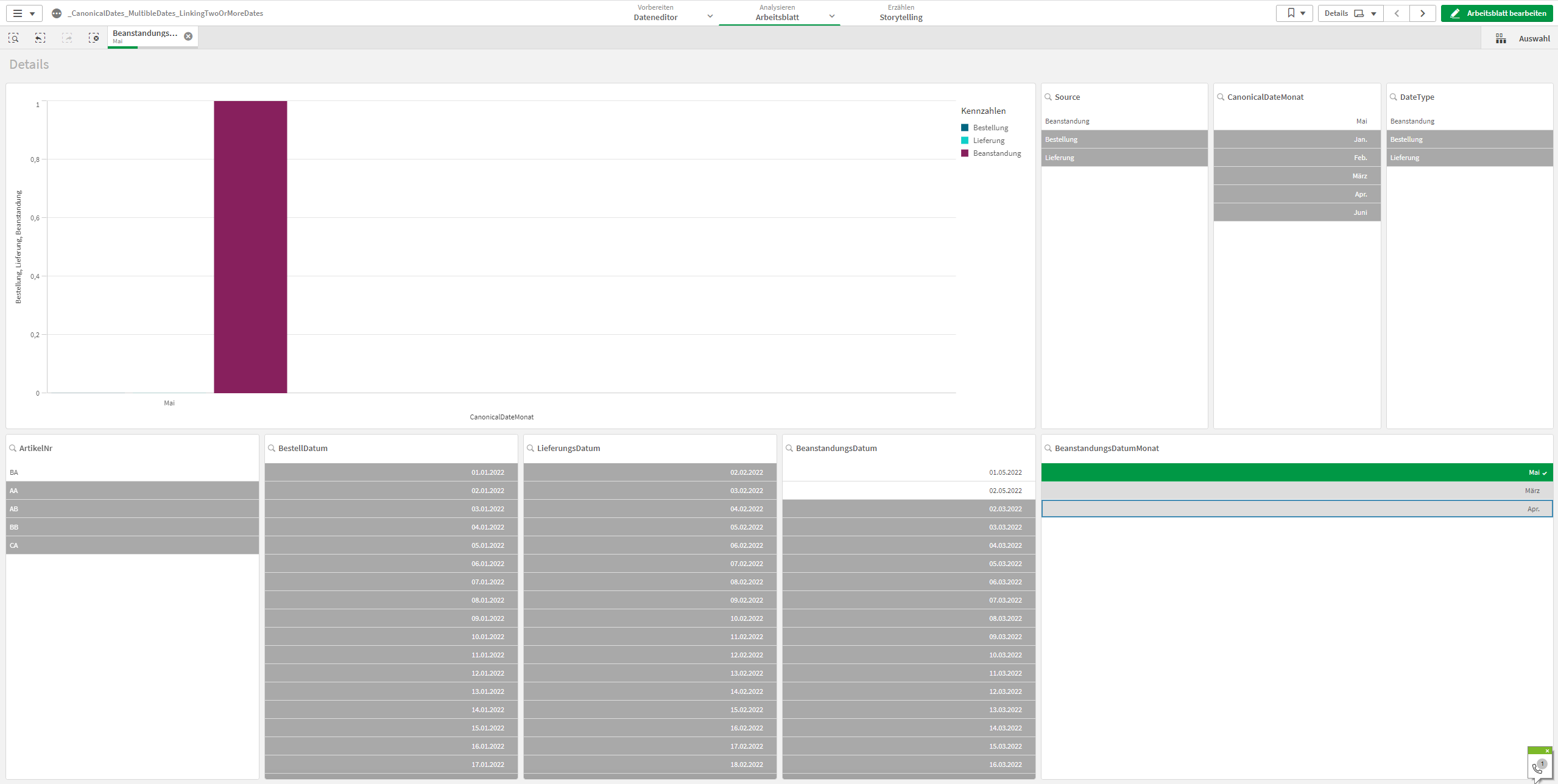Search in the Source filter pane
The image size is (1558, 784).
tap(1048, 97)
